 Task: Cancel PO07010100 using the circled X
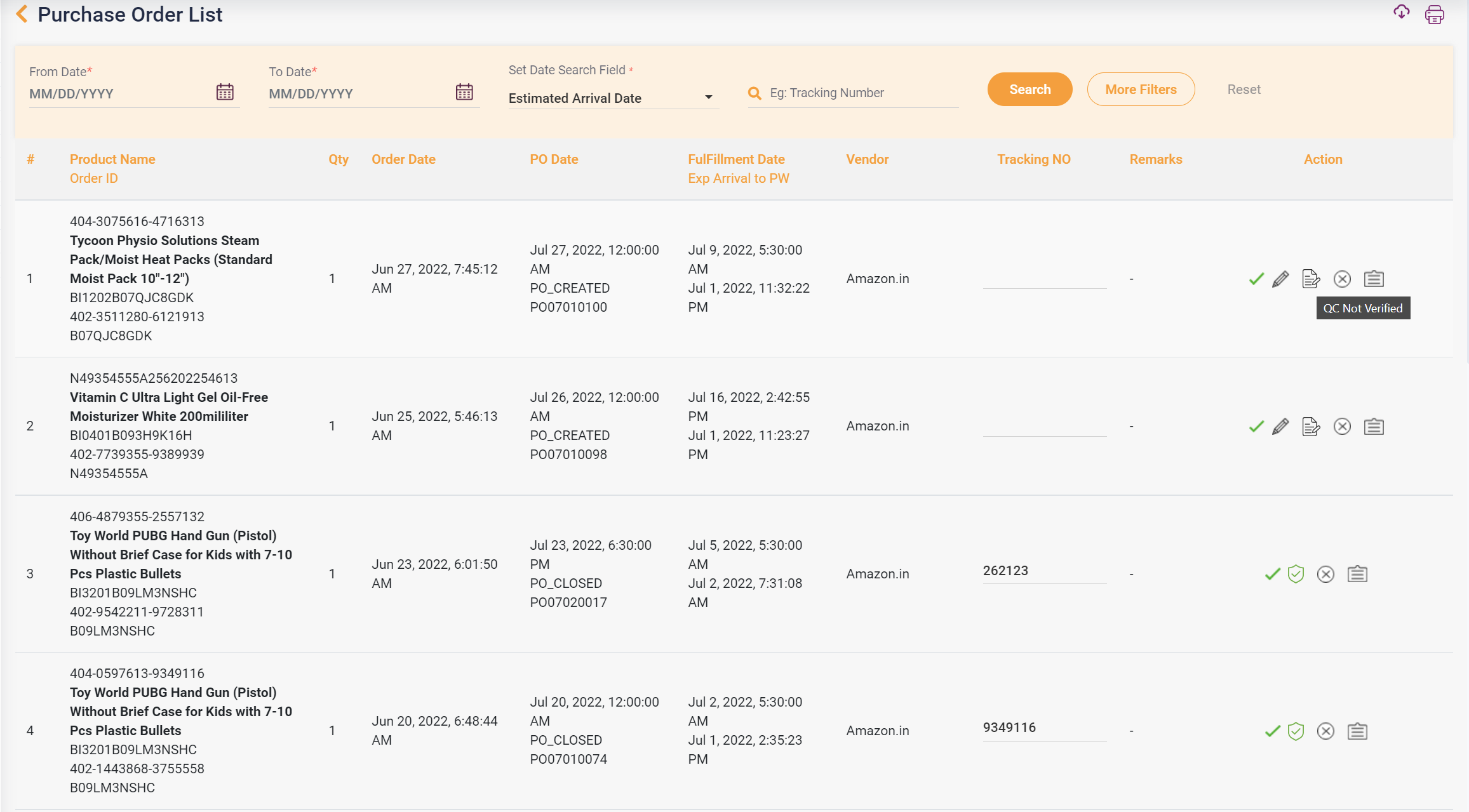(x=1342, y=279)
